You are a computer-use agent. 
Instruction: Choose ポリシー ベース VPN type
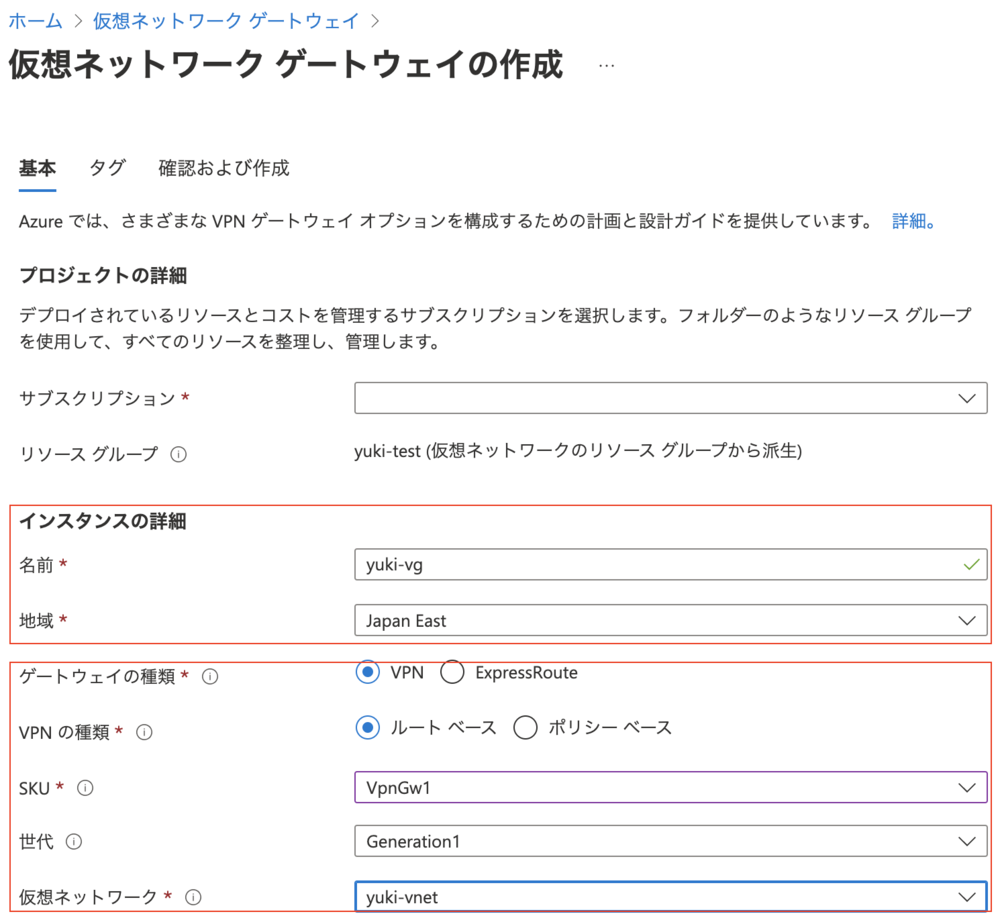click(x=525, y=728)
